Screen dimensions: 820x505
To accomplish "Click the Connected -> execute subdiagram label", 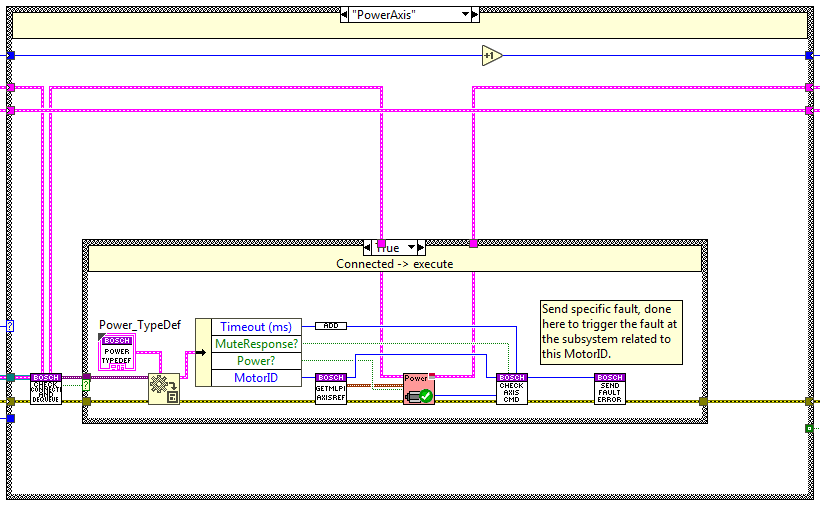I will coord(395,263).
